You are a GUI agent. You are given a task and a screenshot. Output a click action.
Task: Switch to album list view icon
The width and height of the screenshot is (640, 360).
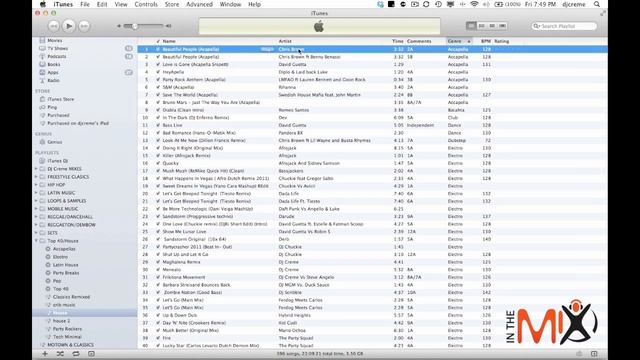(x=482, y=26)
